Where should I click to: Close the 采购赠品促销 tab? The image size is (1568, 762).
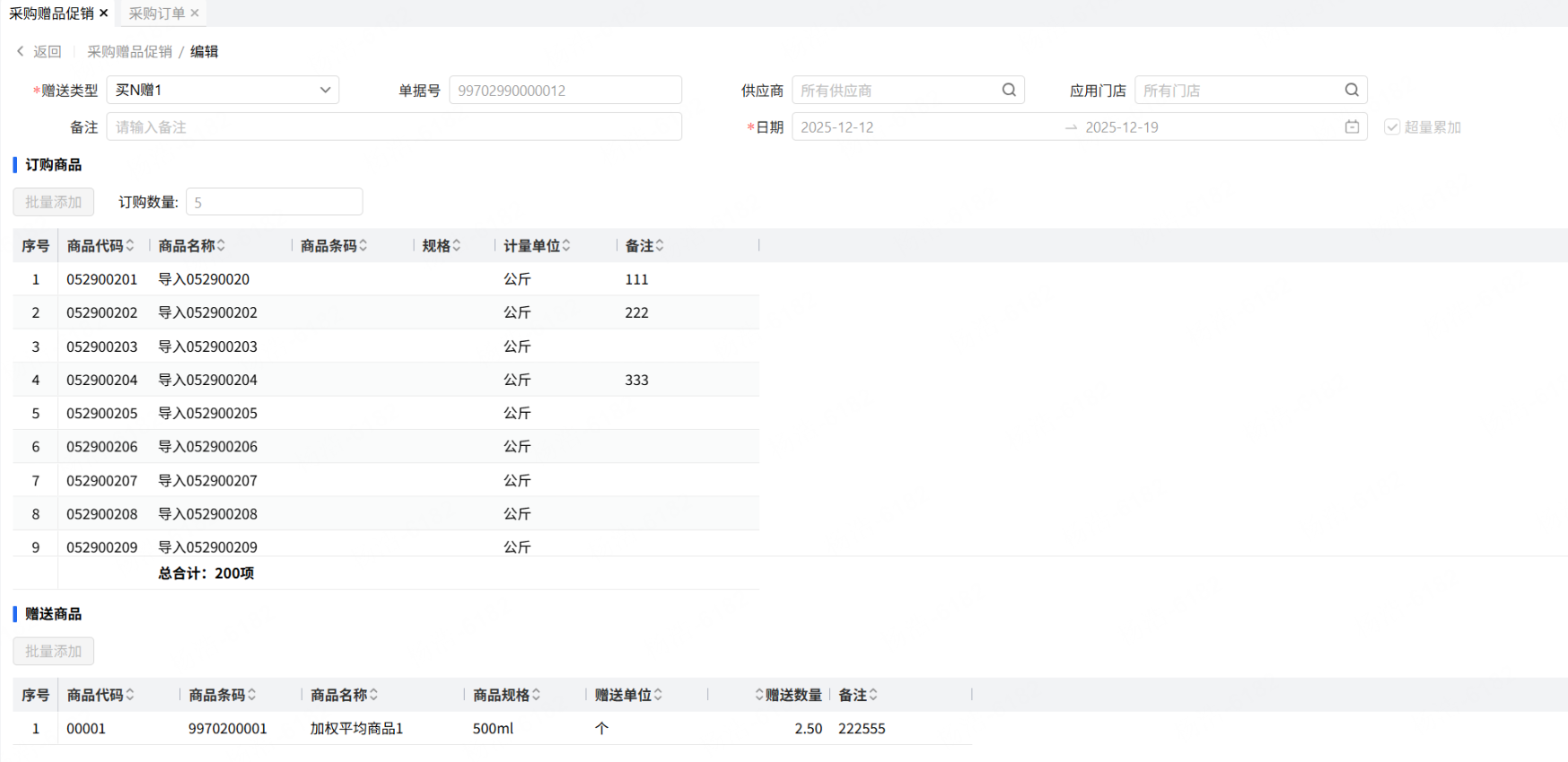[x=104, y=13]
